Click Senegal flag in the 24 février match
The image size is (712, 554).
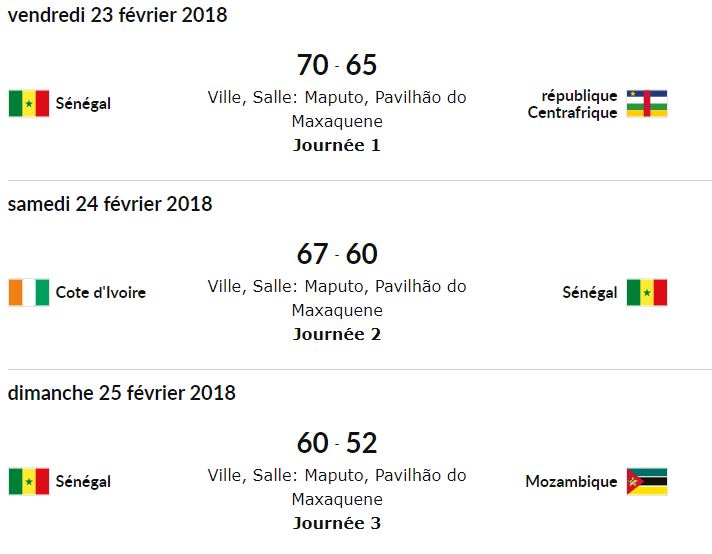(647, 293)
